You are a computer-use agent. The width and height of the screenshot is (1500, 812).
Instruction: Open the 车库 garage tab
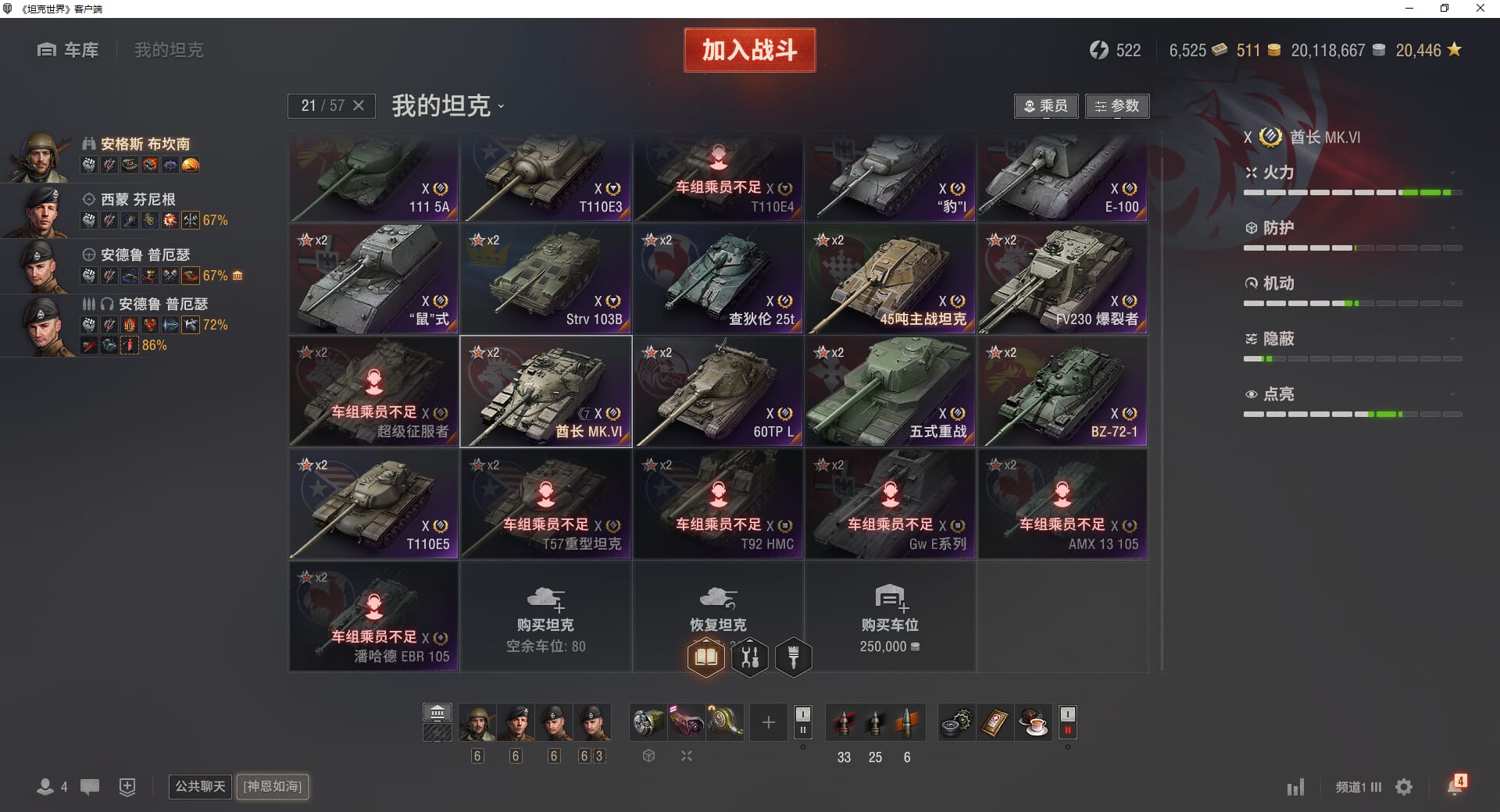point(68,50)
